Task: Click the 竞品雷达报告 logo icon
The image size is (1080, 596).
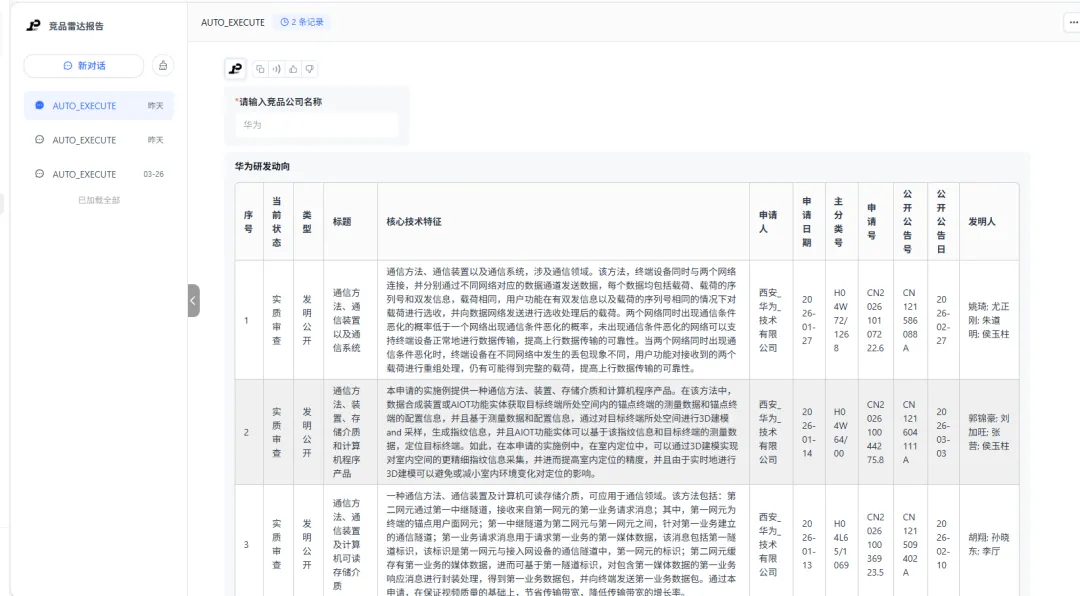Action: pyautogui.click(x=33, y=25)
